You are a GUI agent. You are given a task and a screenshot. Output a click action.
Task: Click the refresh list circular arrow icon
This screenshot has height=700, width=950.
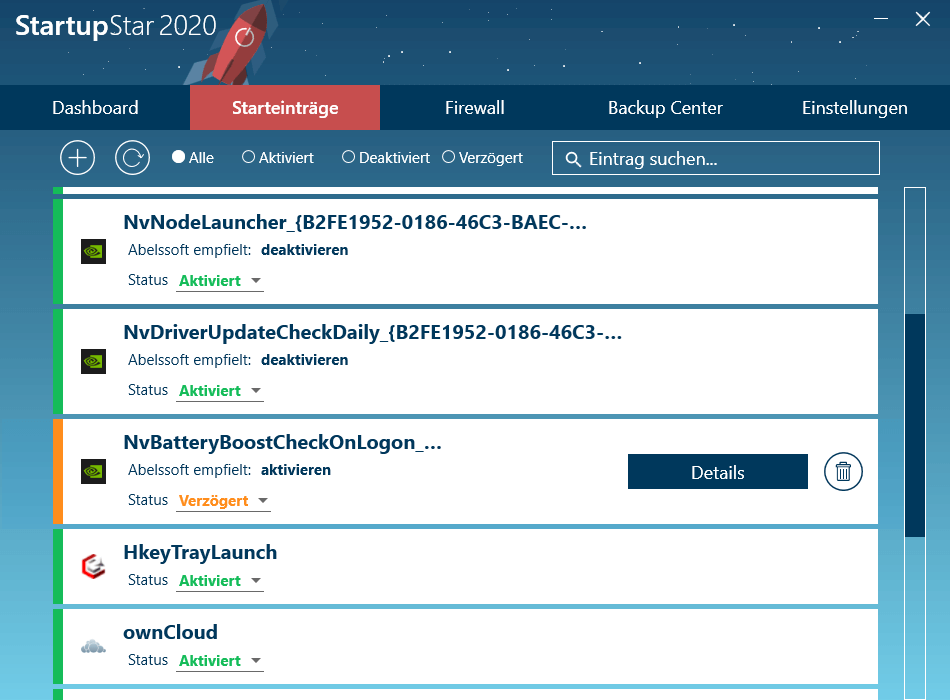(133, 158)
